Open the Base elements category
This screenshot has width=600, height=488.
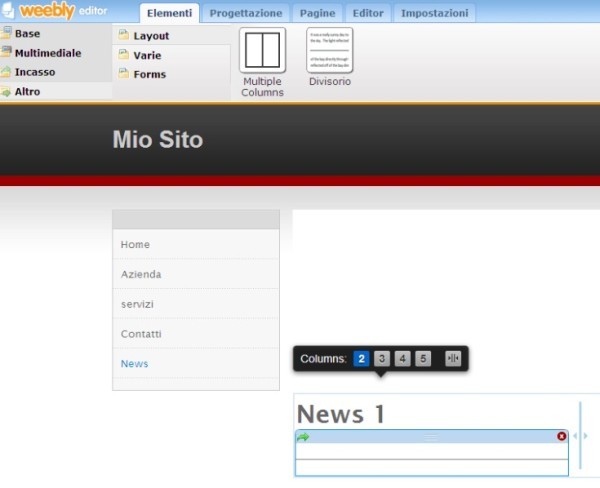tap(28, 34)
